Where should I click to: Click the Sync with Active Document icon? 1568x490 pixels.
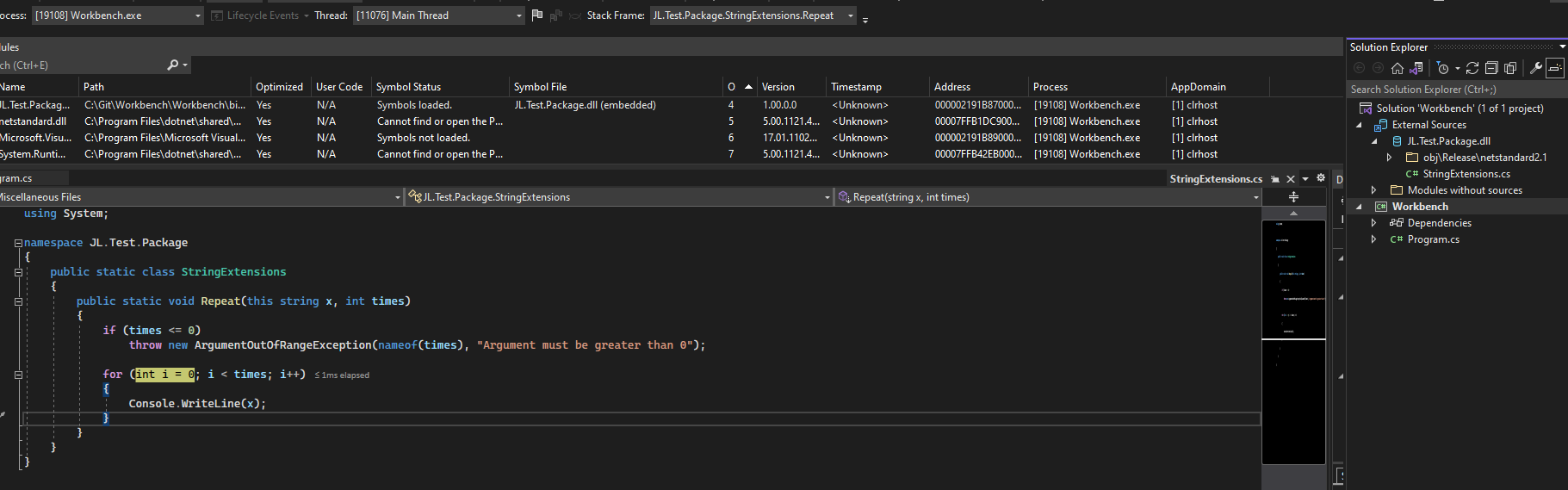tap(1472, 68)
